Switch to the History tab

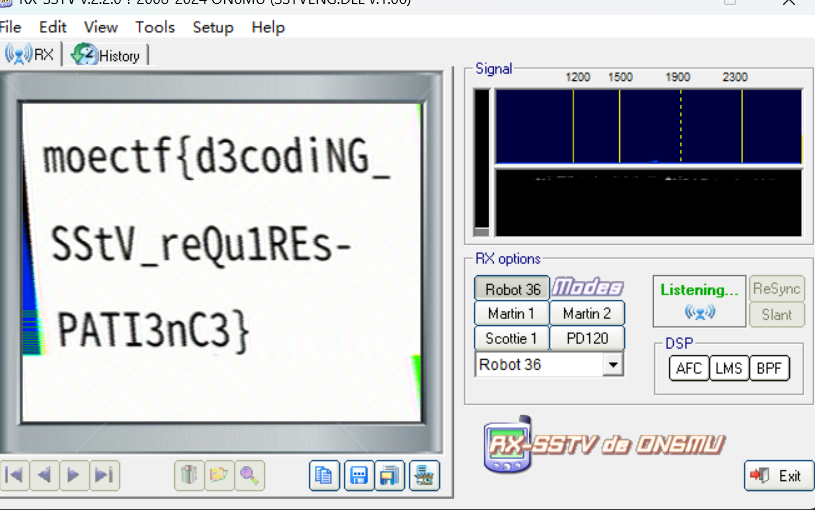click(106, 55)
